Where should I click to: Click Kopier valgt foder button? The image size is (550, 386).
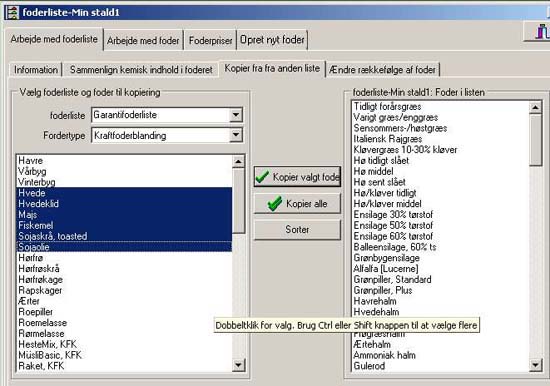(x=297, y=177)
